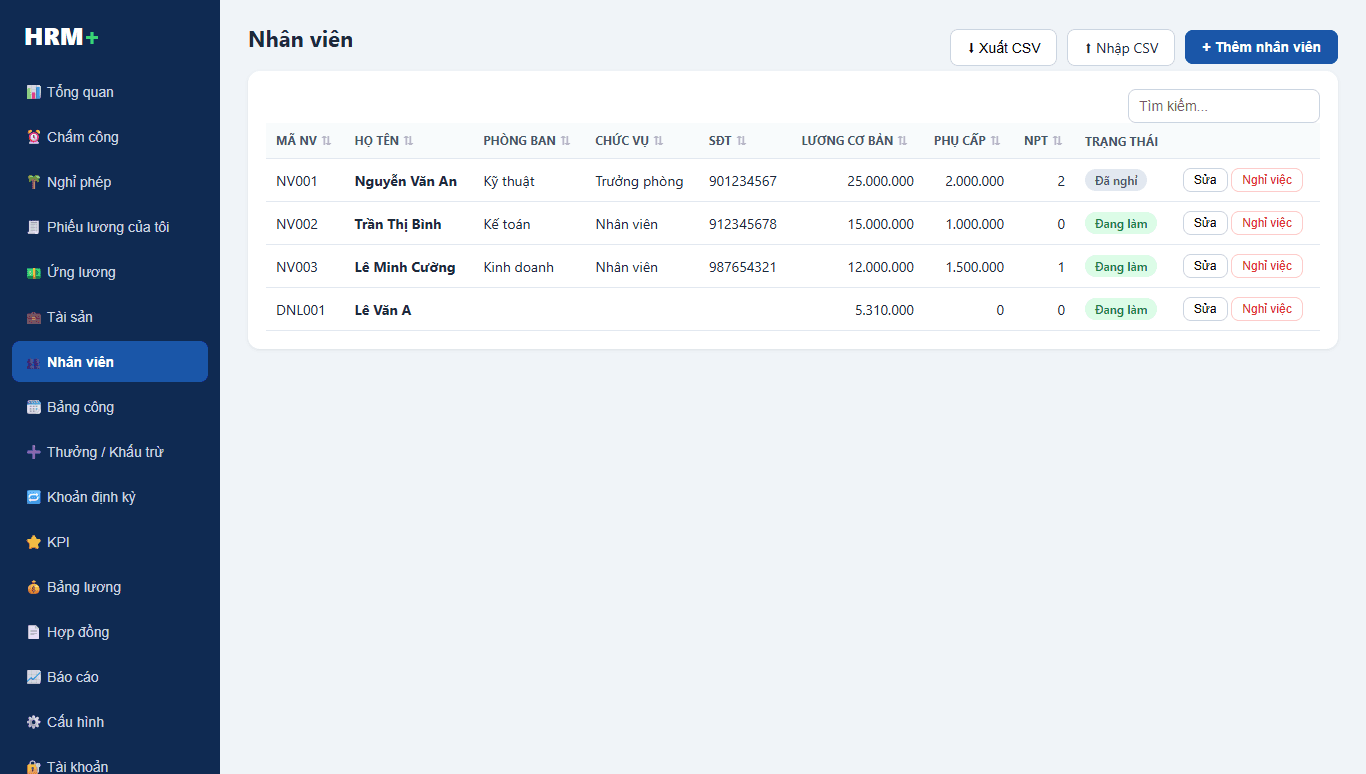Click the salary value 25.000.000
The width and height of the screenshot is (1366, 774).
[880, 181]
